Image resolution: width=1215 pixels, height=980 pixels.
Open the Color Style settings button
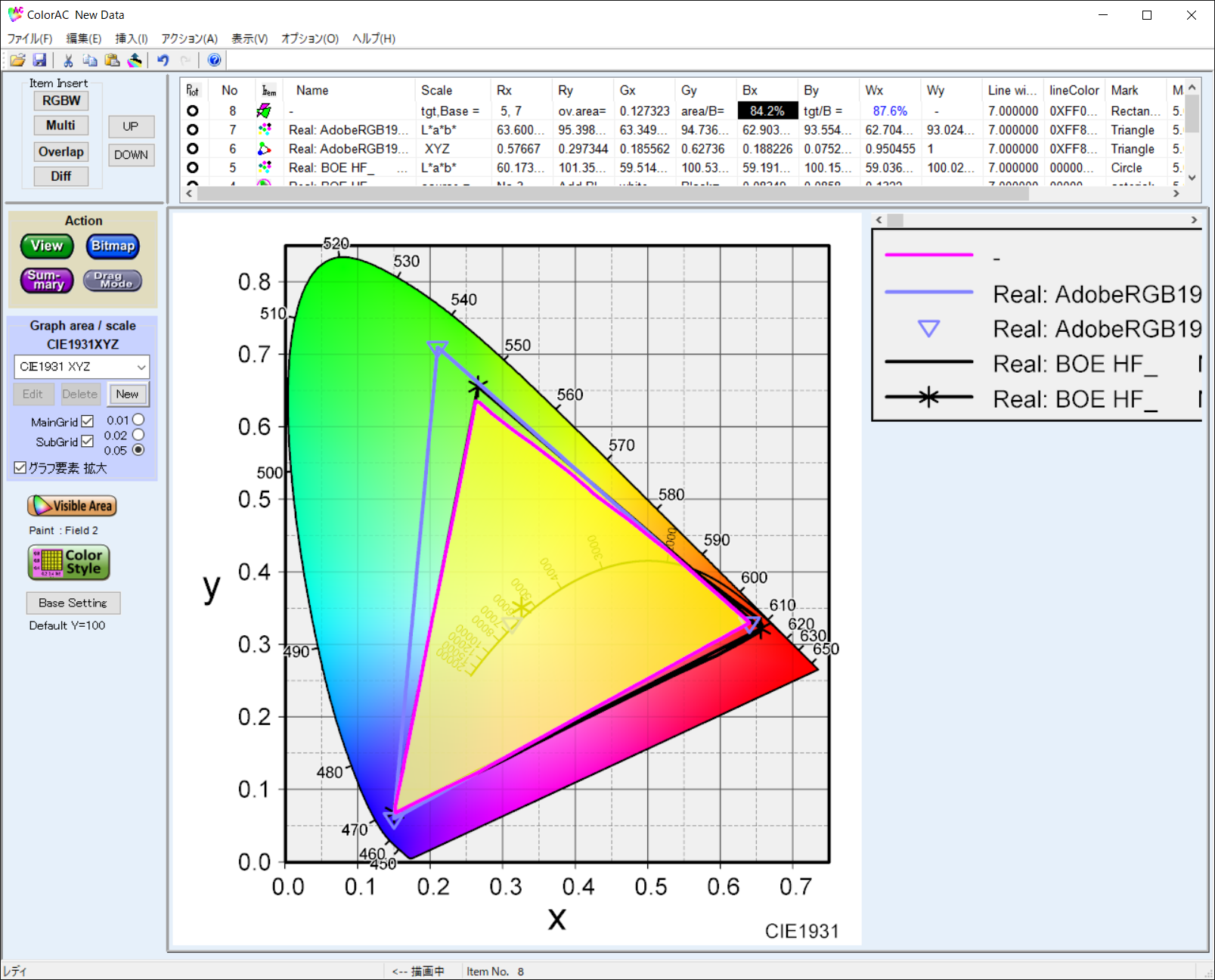pyautogui.click(x=69, y=563)
